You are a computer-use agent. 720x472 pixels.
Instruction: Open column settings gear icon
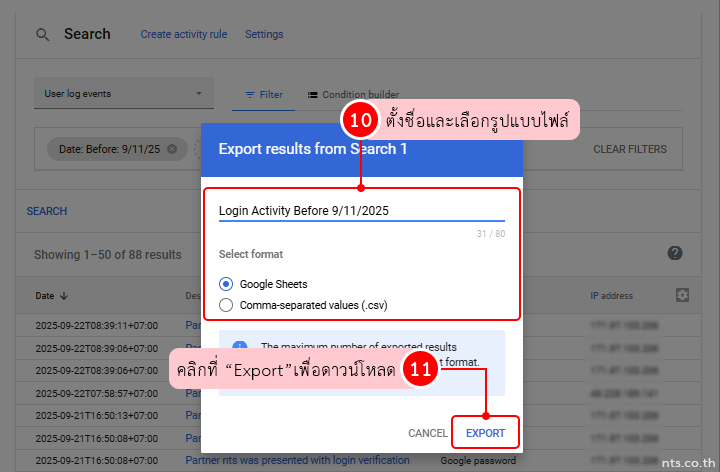coord(683,295)
